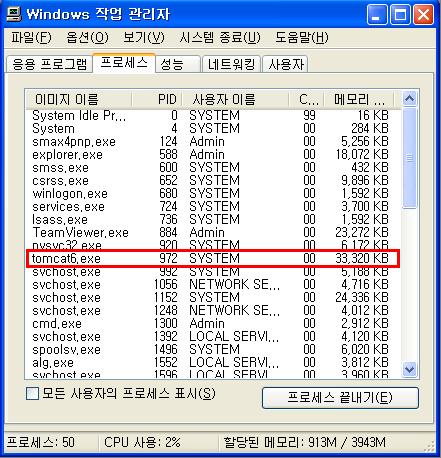This screenshot has height=458, width=441.
Task: Select the tomcat6.exe process
Action: pos(213,258)
